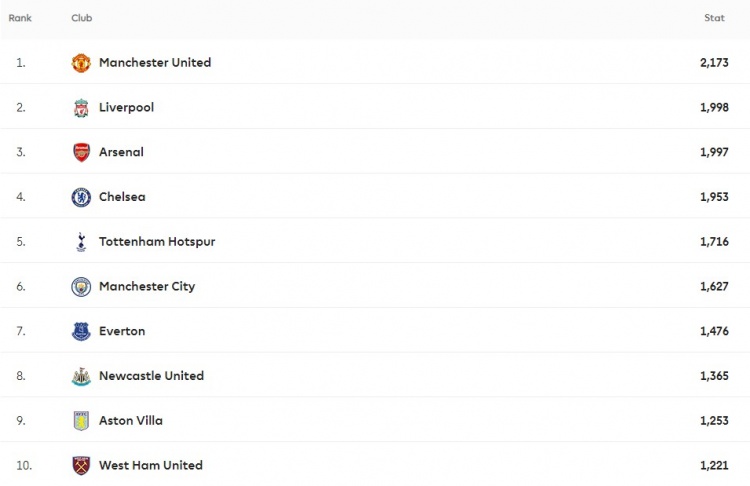Screen dimensions: 750x486
Task: Select West Ham United's 1,221 stat value
Action: coord(716,466)
